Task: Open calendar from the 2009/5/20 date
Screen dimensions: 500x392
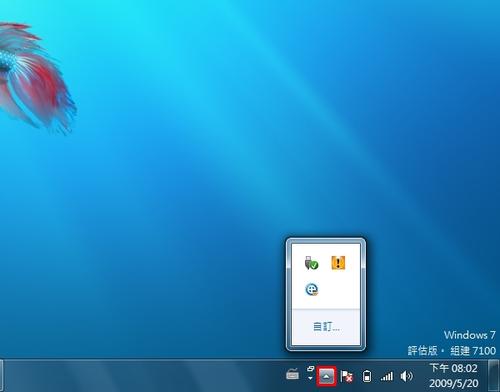Action: pyautogui.click(x=454, y=383)
